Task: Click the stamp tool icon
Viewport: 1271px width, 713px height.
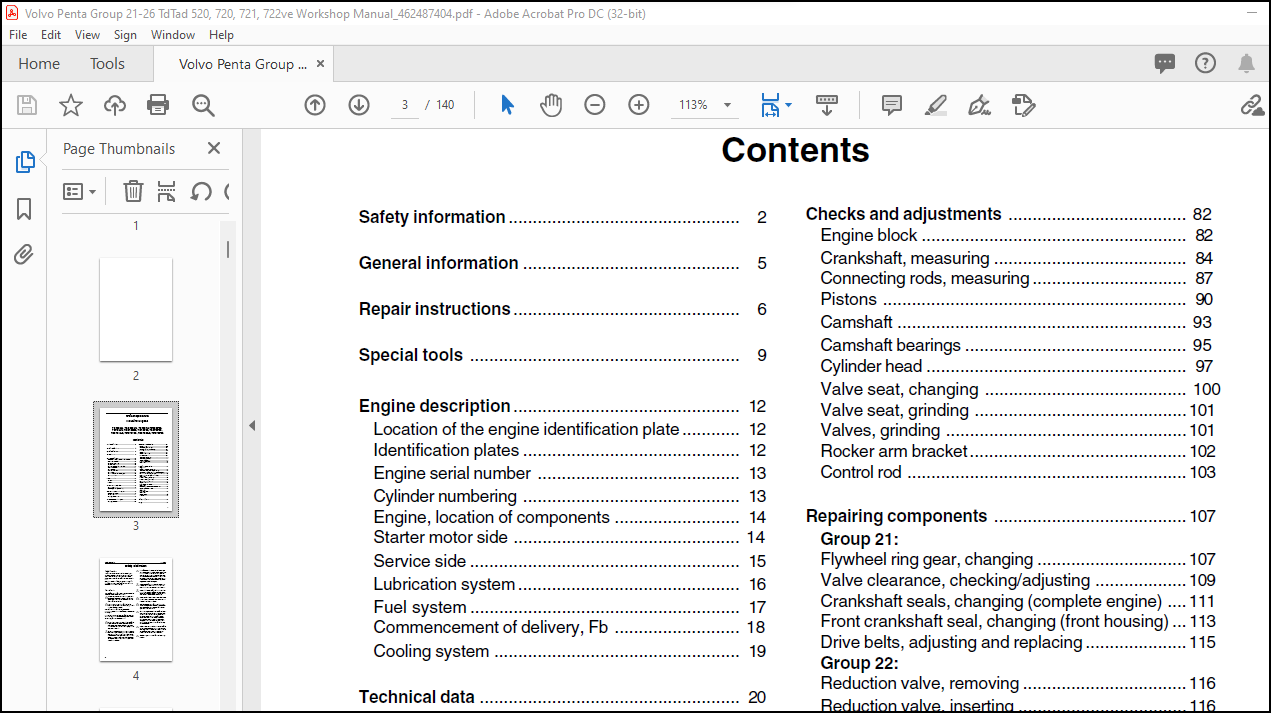Action: [1023, 105]
